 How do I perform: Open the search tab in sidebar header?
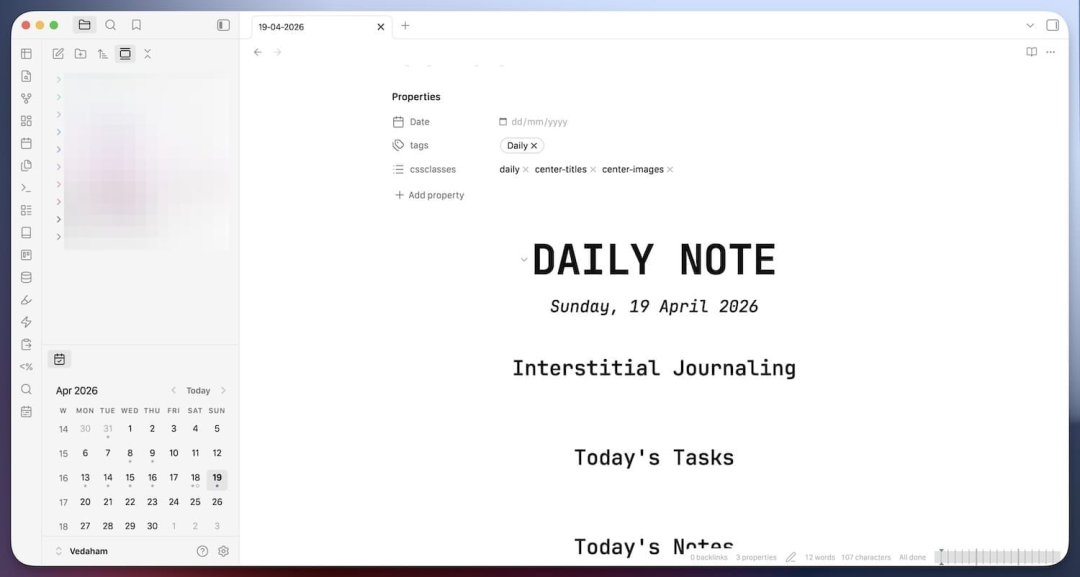[x=110, y=25]
